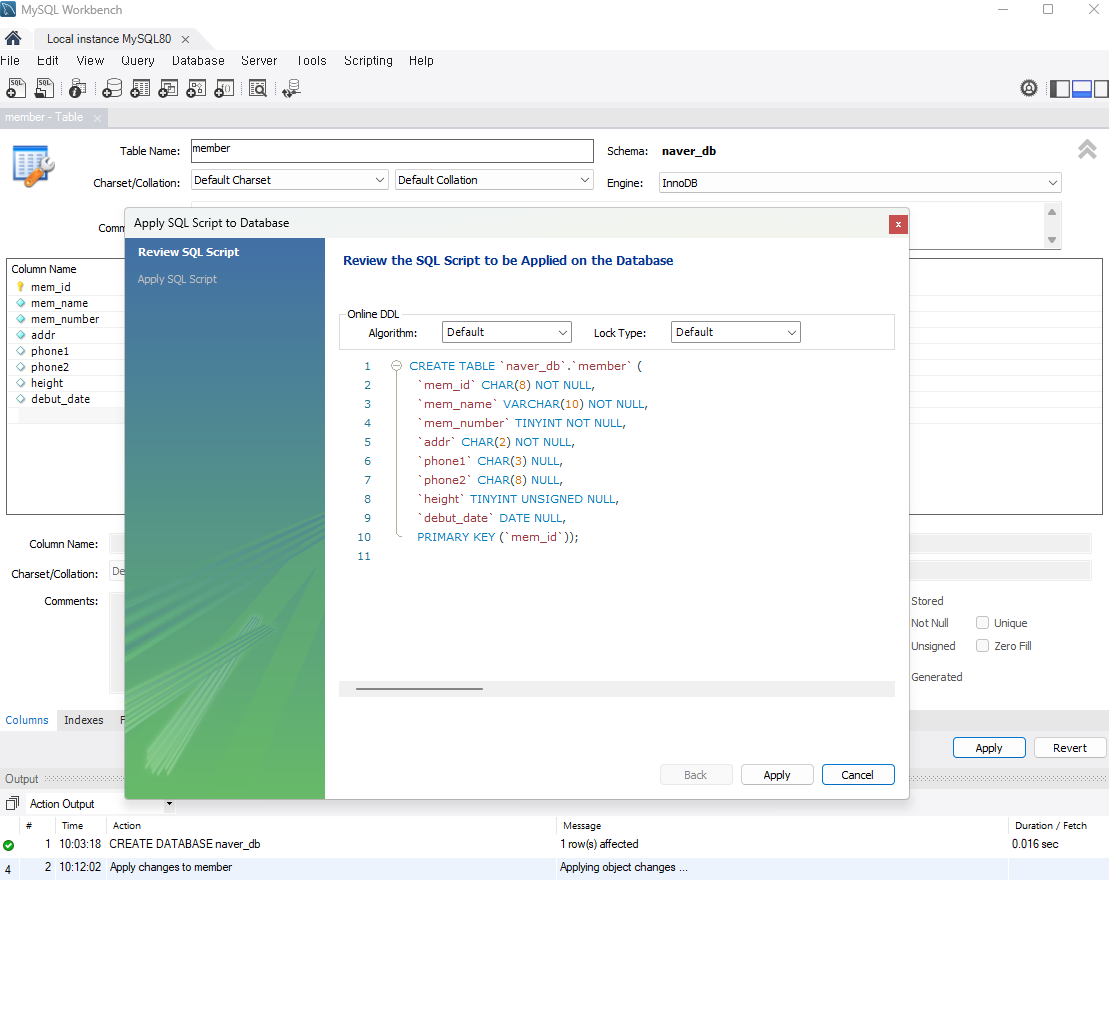The image size is (1109, 1015).
Task: Click Cancel in the SQL script dialog
Action: (858, 775)
